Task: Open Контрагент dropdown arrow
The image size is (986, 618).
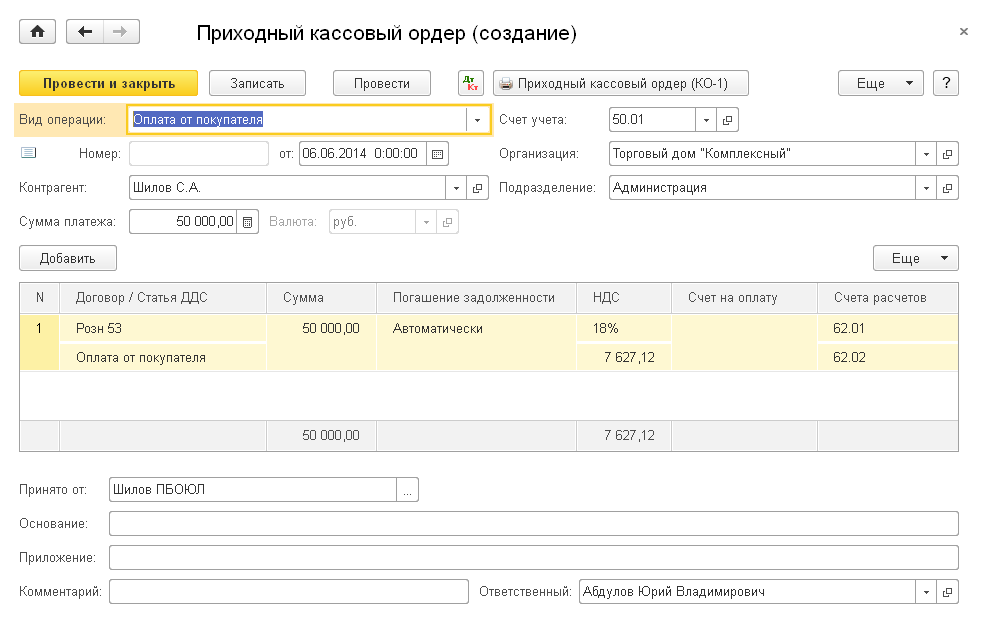Action: coord(456,187)
